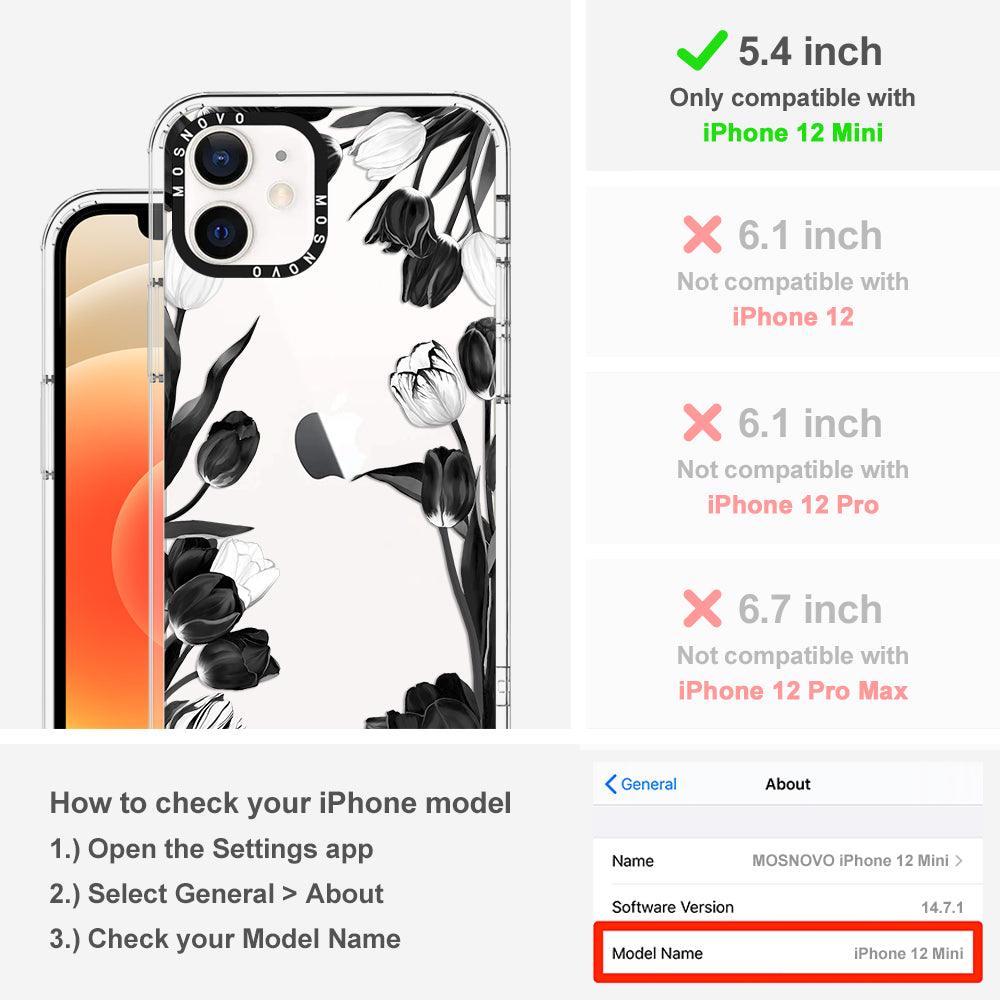
Task: Click the 'How to check your iPhone model' heading
Action: 281,802
